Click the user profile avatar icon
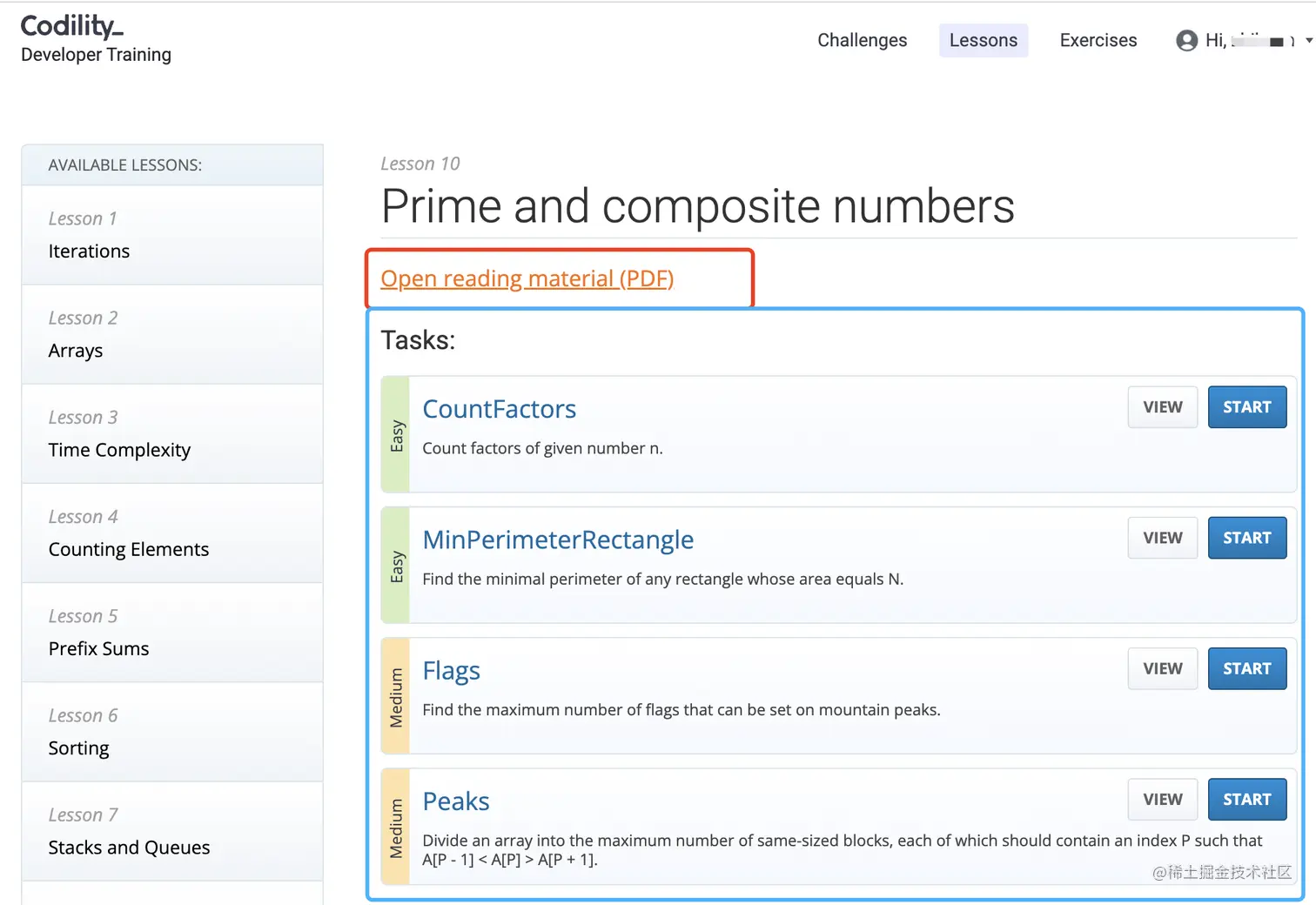 1186,40
